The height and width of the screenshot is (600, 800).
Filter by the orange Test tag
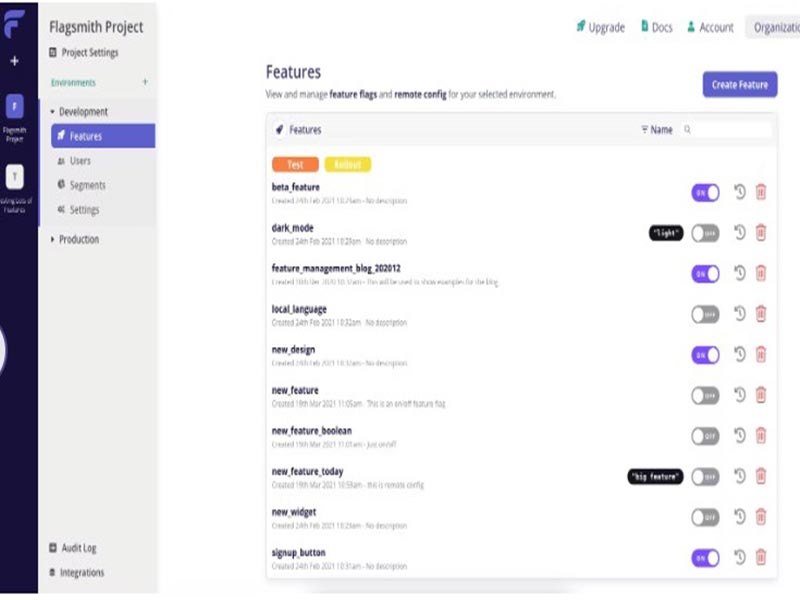[x=295, y=164]
